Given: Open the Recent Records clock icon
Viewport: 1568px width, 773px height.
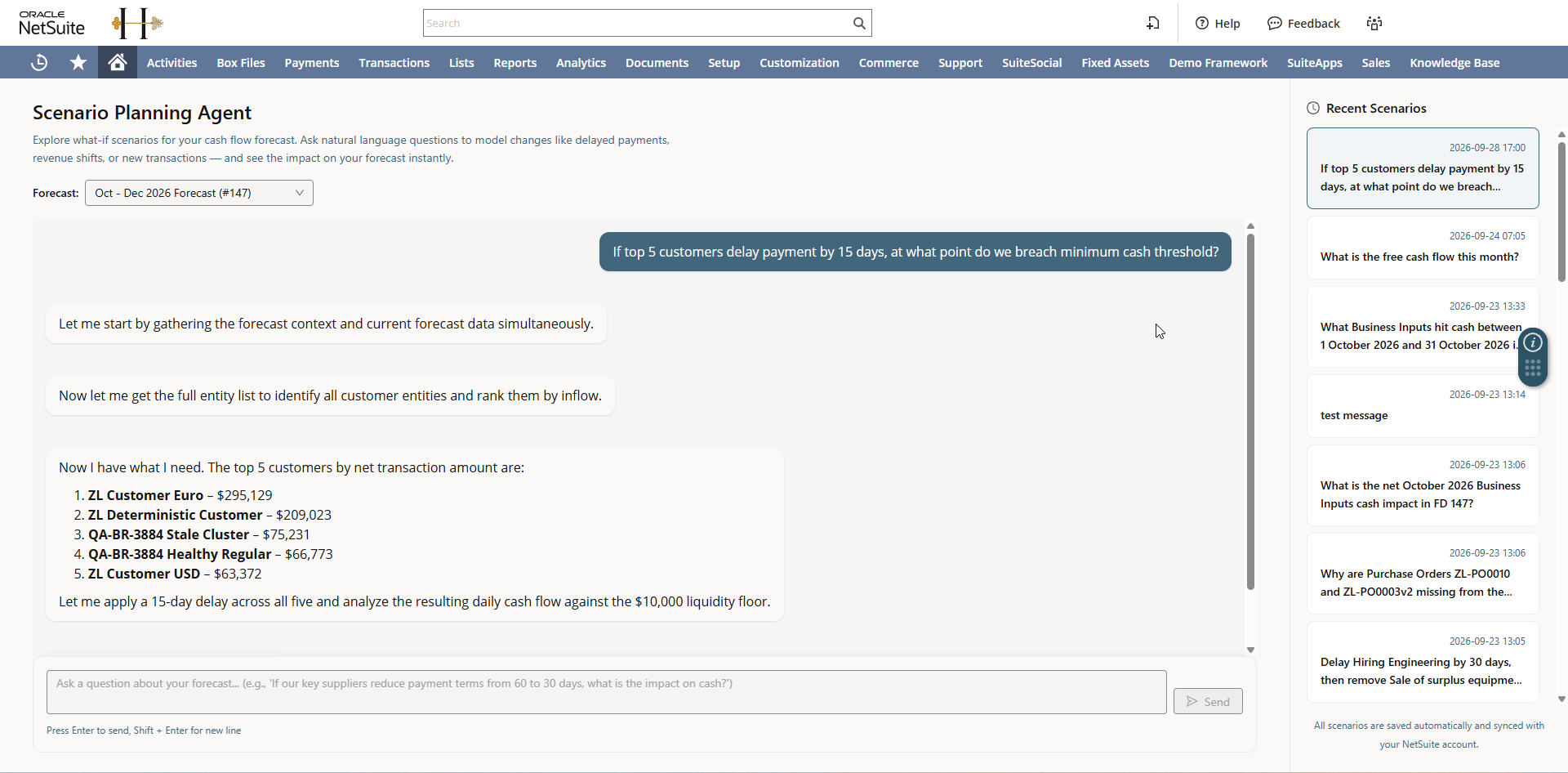Looking at the screenshot, I should (39, 62).
